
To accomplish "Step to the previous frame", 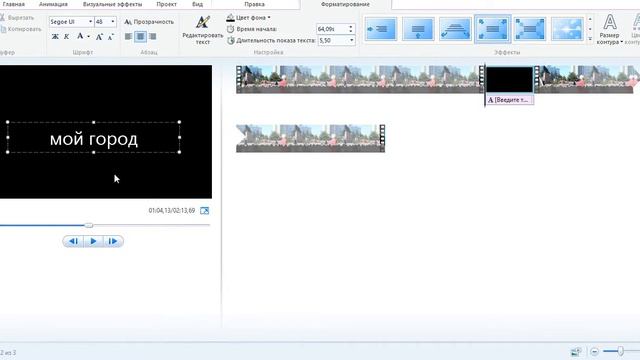I will [x=73, y=241].
